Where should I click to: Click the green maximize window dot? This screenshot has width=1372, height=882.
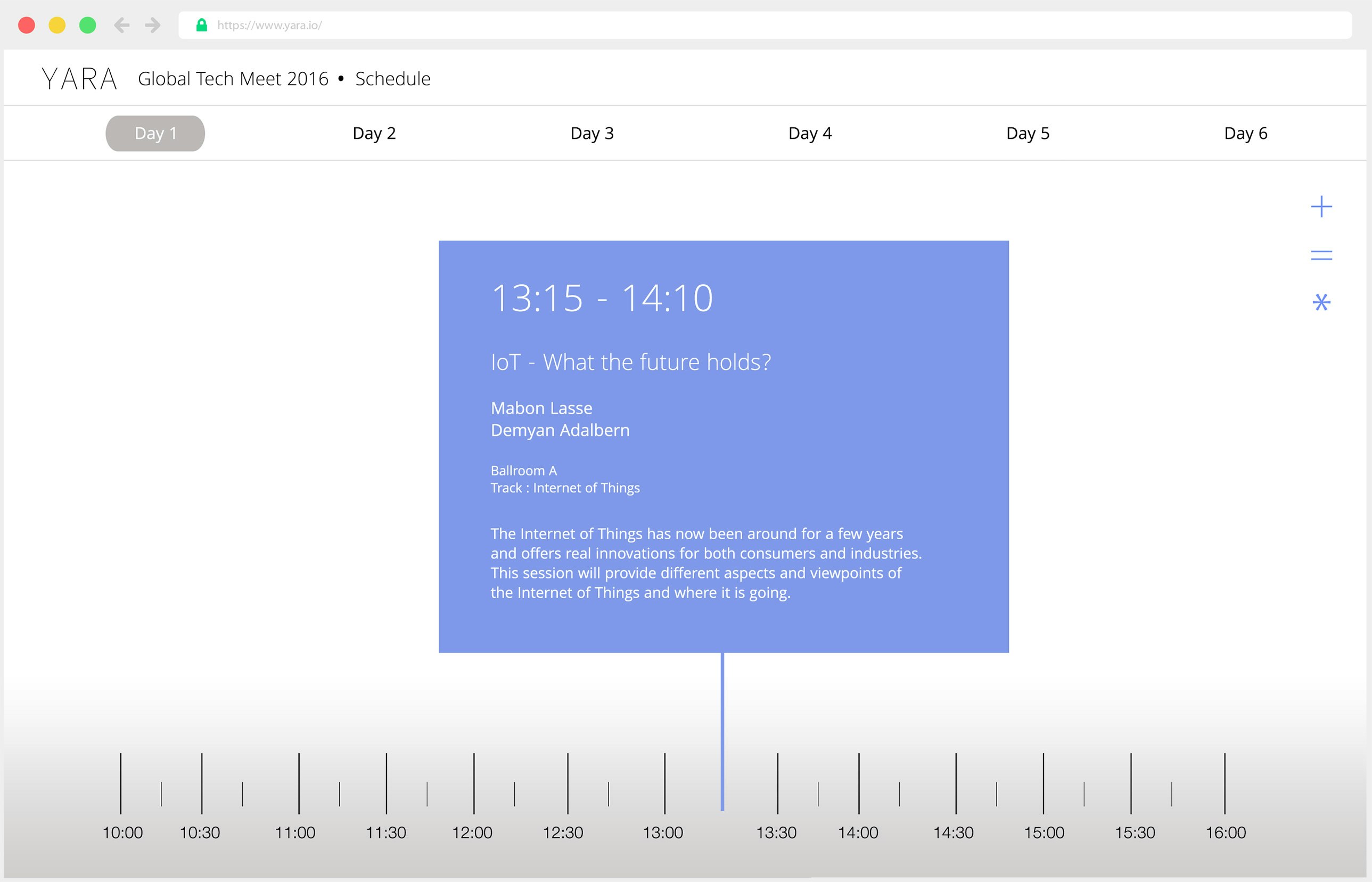[88, 25]
